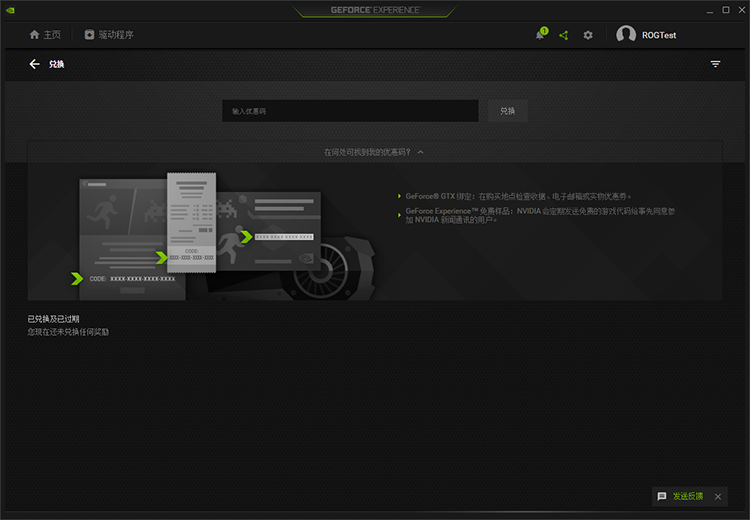This screenshot has width=750, height=520.
Task: Go to the 主页 home tab
Action: (x=45, y=34)
